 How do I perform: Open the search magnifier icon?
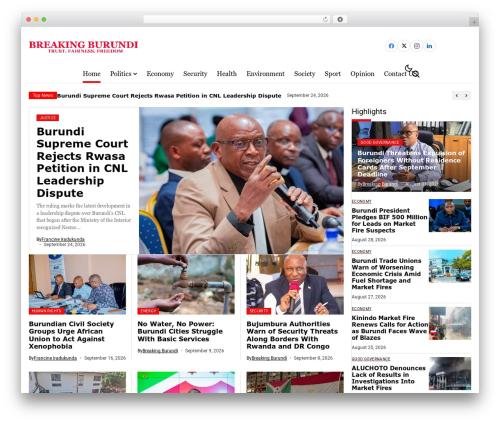tap(415, 74)
